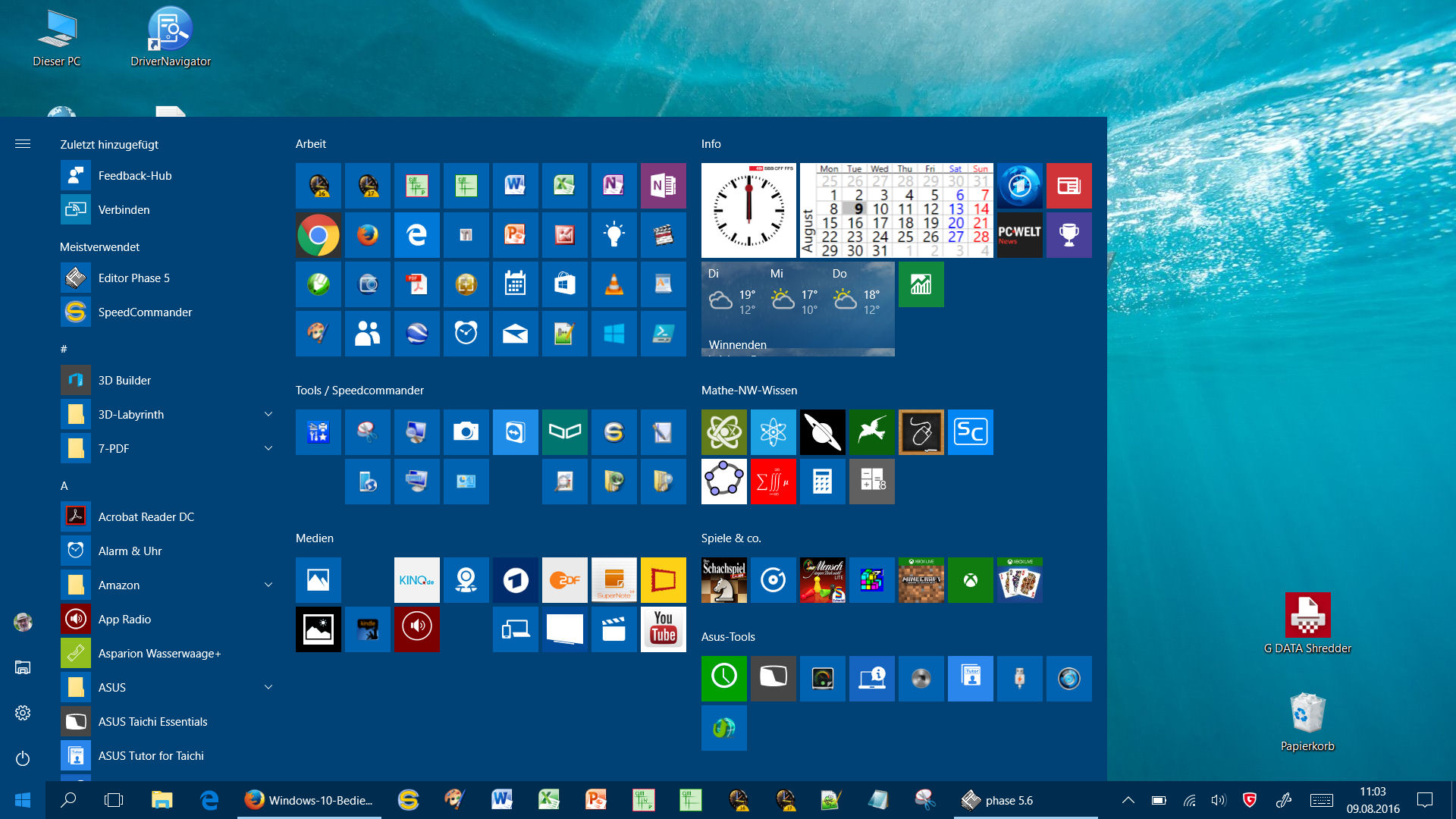
Task: Open Windows Store tile in Arbeit
Action: click(564, 284)
